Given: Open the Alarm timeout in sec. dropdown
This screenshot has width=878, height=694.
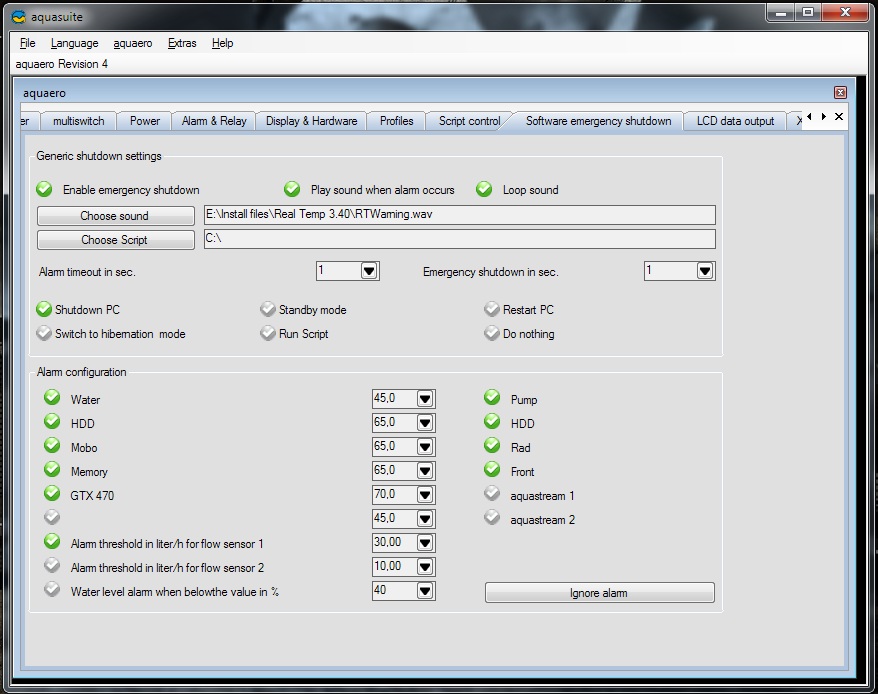Looking at the screenshot, I should (x=369, y=271).
